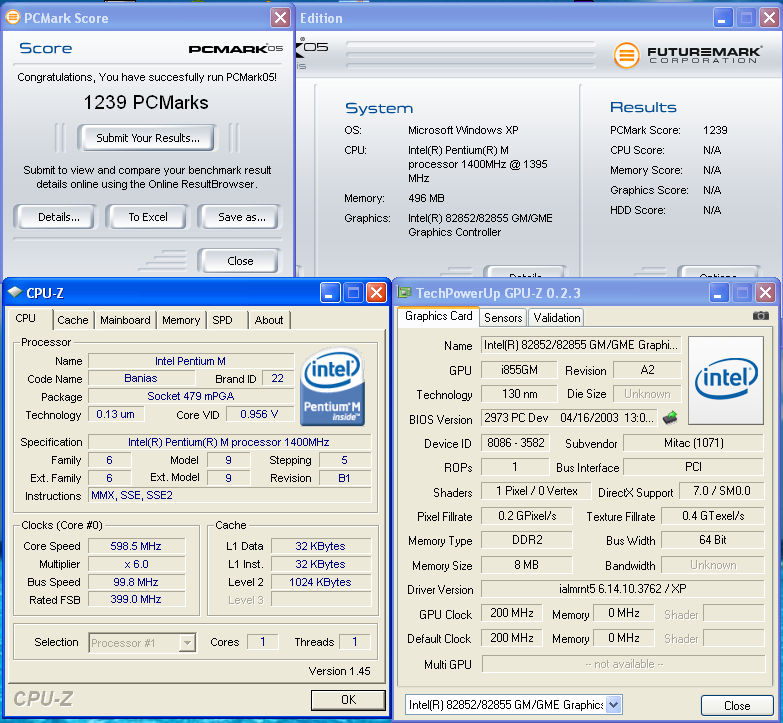This screenshot has width=783, height=723.
Task: Minimize the CPU-Z window
Action: tap(330, 293)
